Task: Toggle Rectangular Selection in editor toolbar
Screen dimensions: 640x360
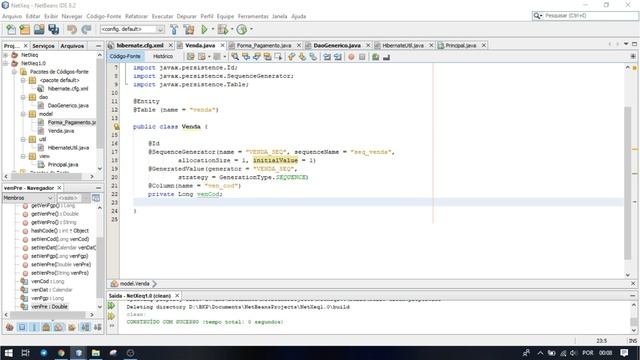Action: click(278, 57)
